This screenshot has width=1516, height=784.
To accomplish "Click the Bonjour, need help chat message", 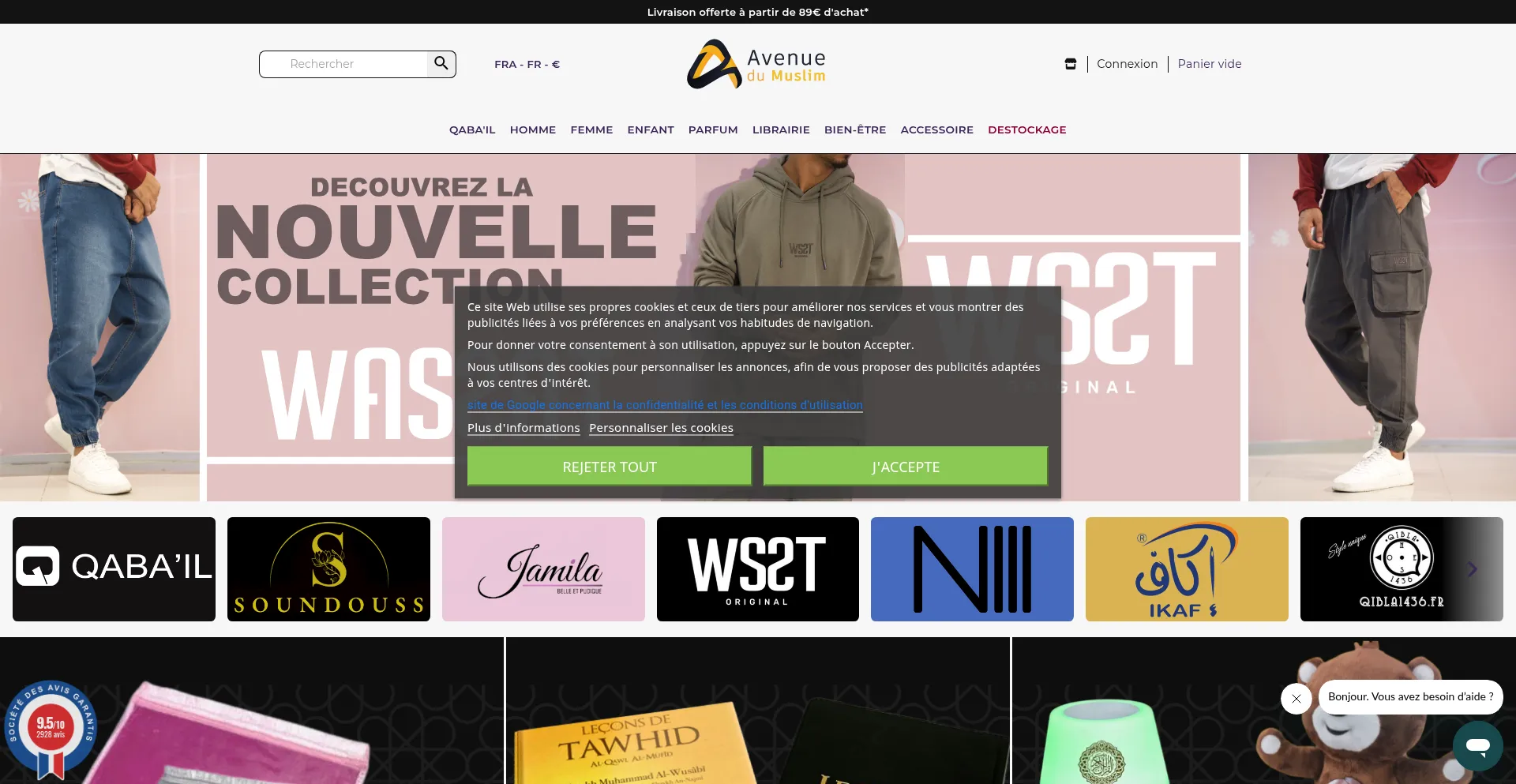I will coord(1411,697).
